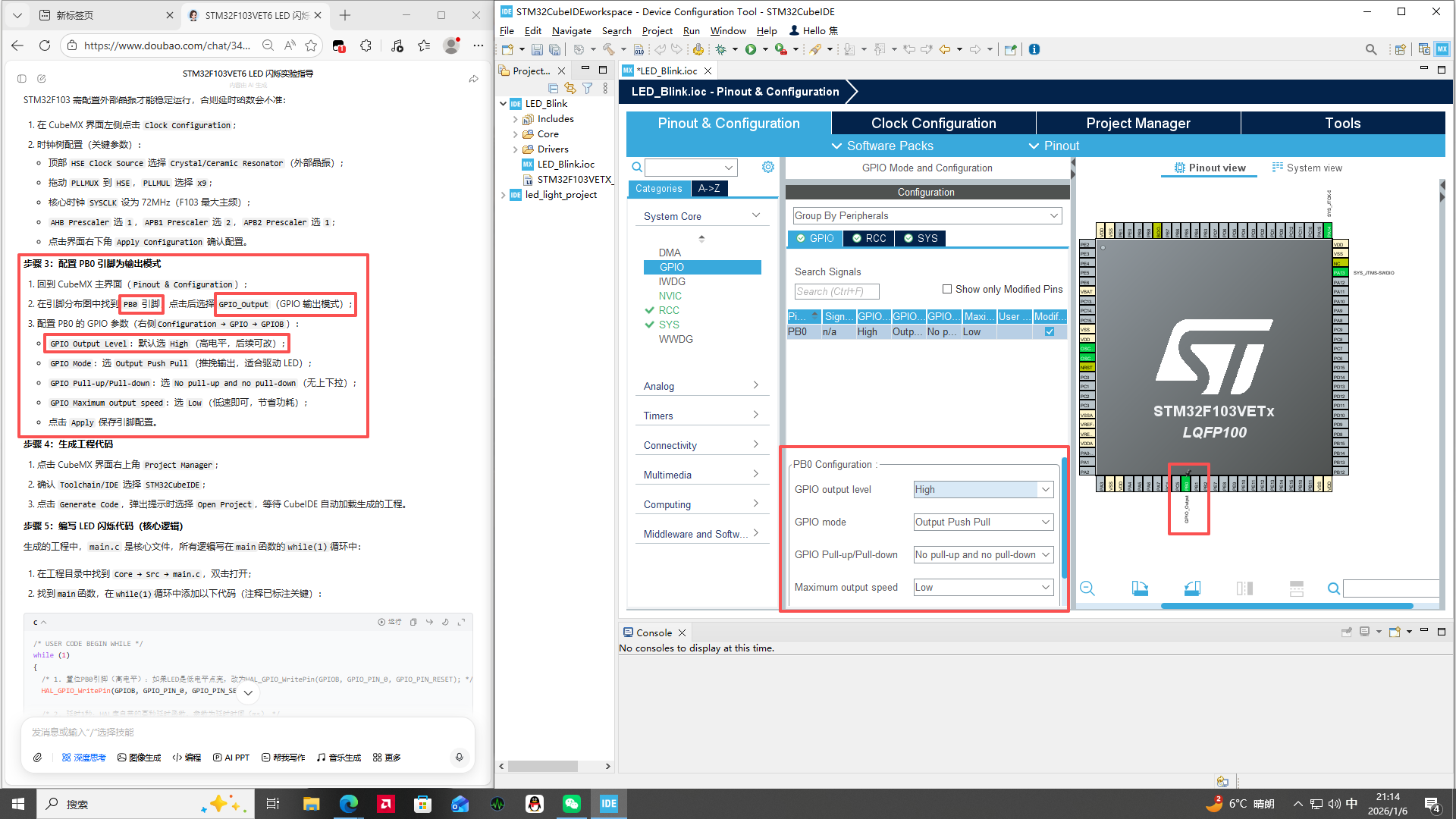Click the Open Console icon in Console panel
The image size is (1456, 819).
[1395, 632]
